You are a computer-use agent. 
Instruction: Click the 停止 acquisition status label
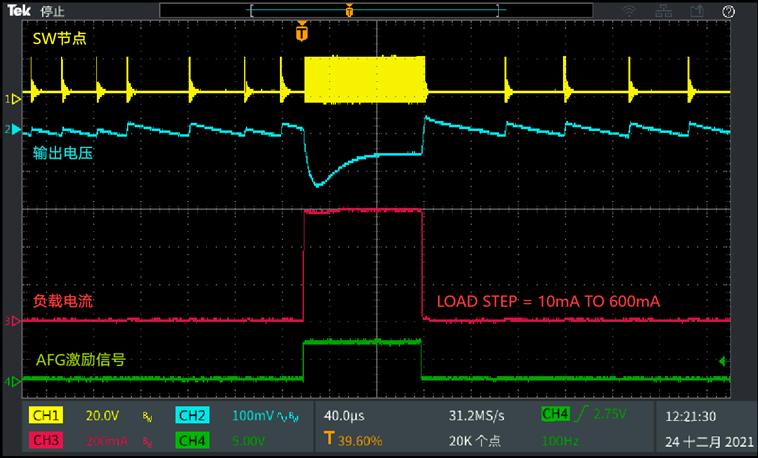pos(53,10)
